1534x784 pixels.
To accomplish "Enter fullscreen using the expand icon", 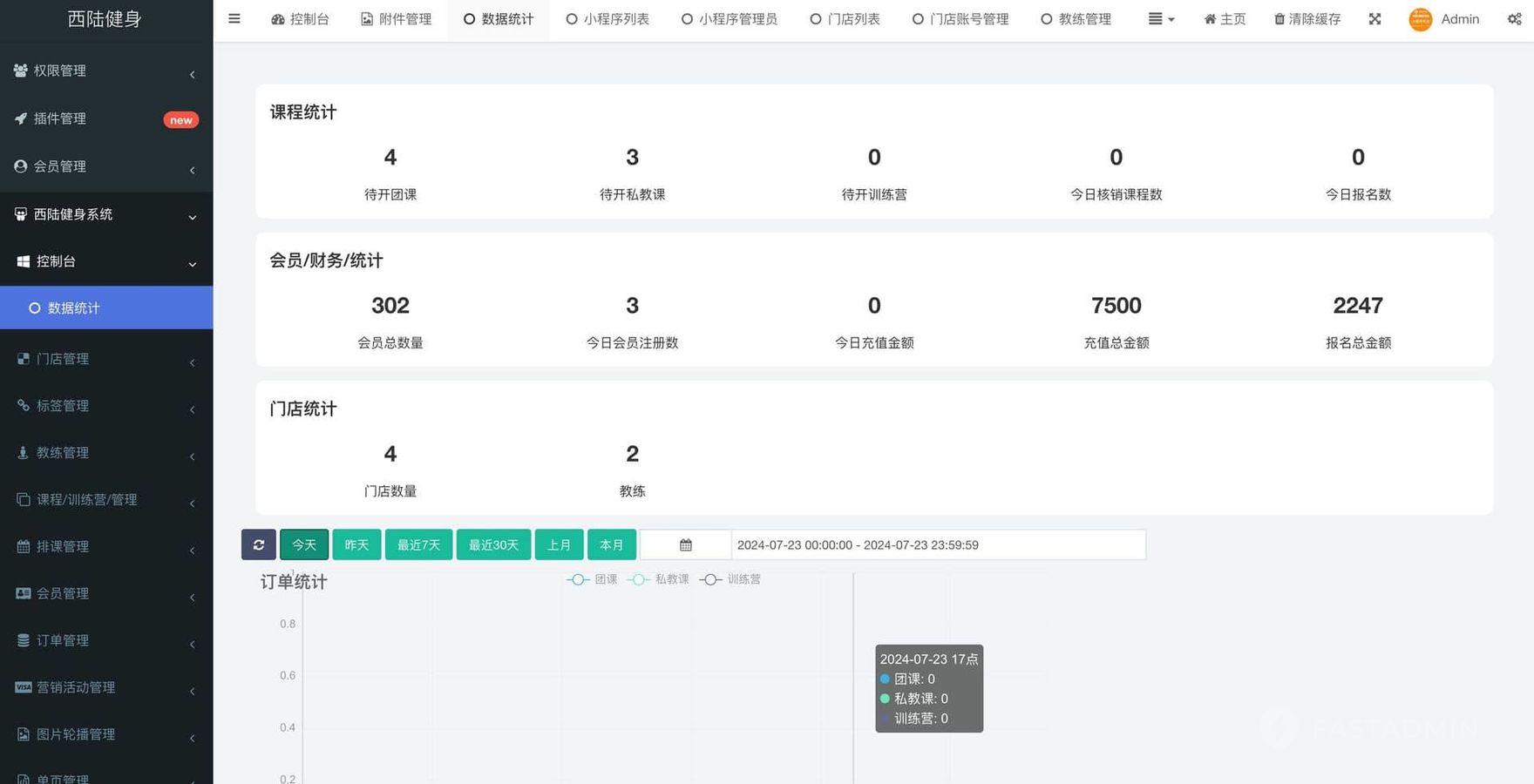I will click(x=1374, y=19).
